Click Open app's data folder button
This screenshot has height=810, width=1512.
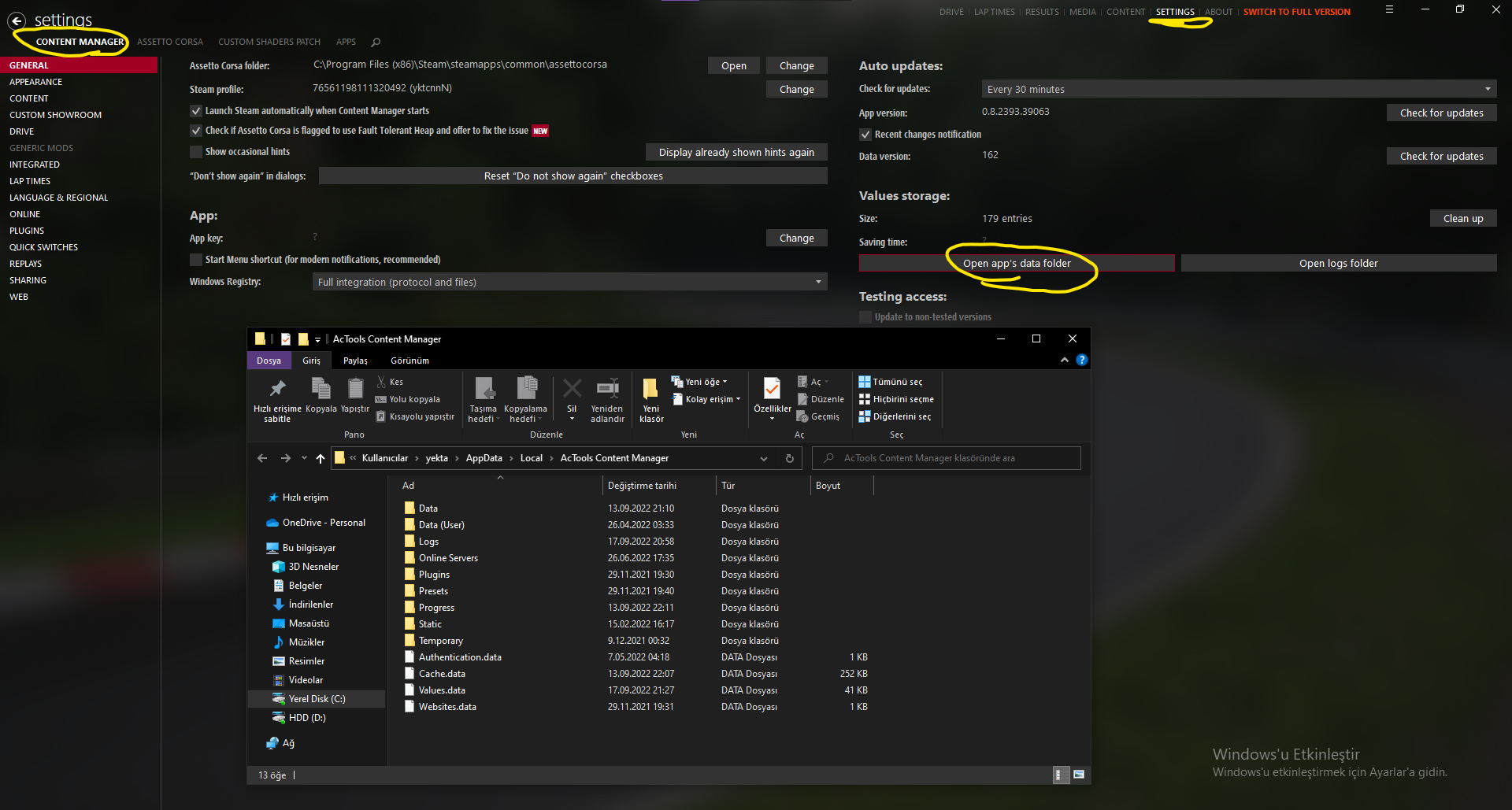1017,263
